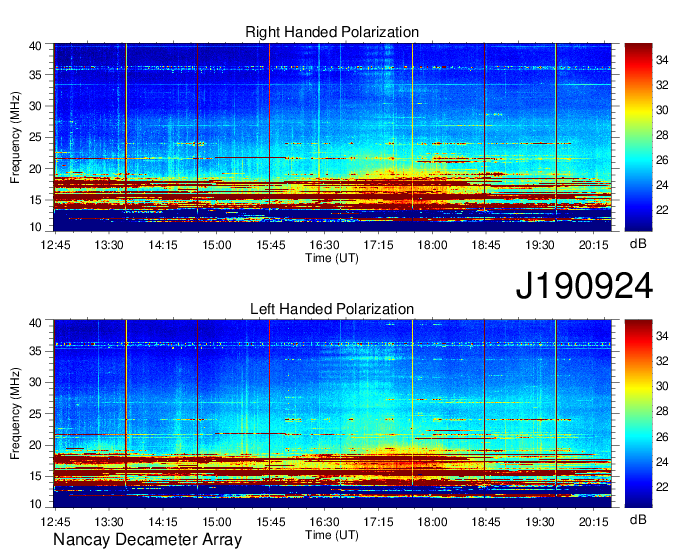The image size is (680, 552).
Task: Click 12:45 tick on Left Handed time axis
Action: pos(56,522)
